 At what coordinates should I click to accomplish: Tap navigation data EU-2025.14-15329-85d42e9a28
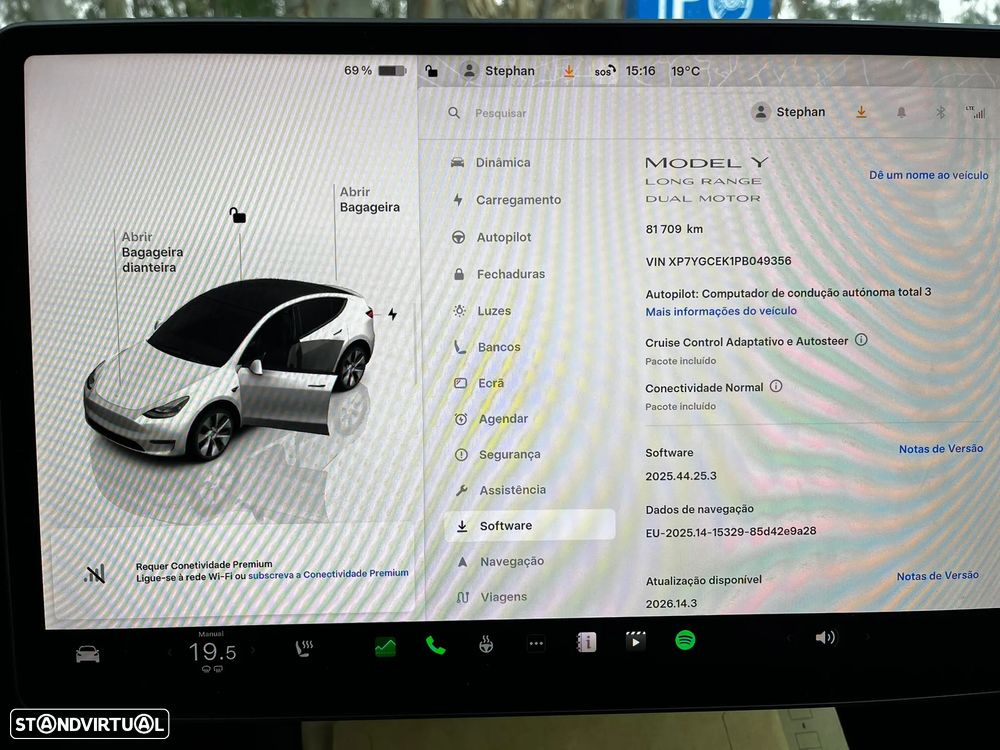point(730,532)
